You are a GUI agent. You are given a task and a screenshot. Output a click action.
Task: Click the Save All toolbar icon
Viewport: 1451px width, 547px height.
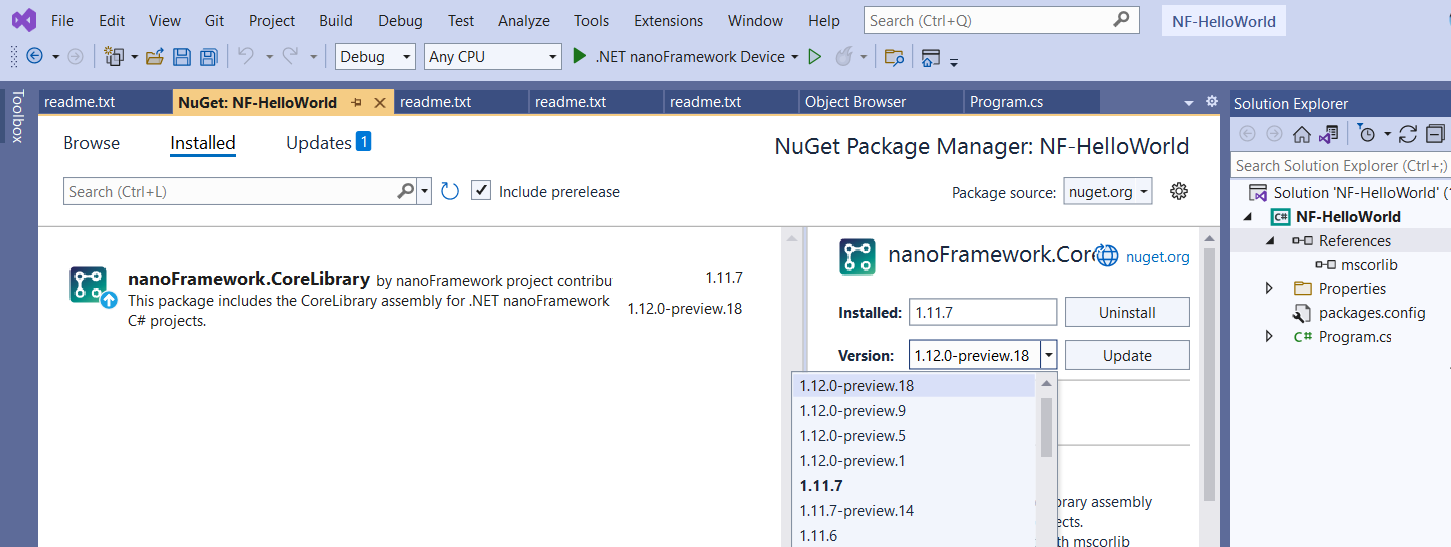coord(209,57)
